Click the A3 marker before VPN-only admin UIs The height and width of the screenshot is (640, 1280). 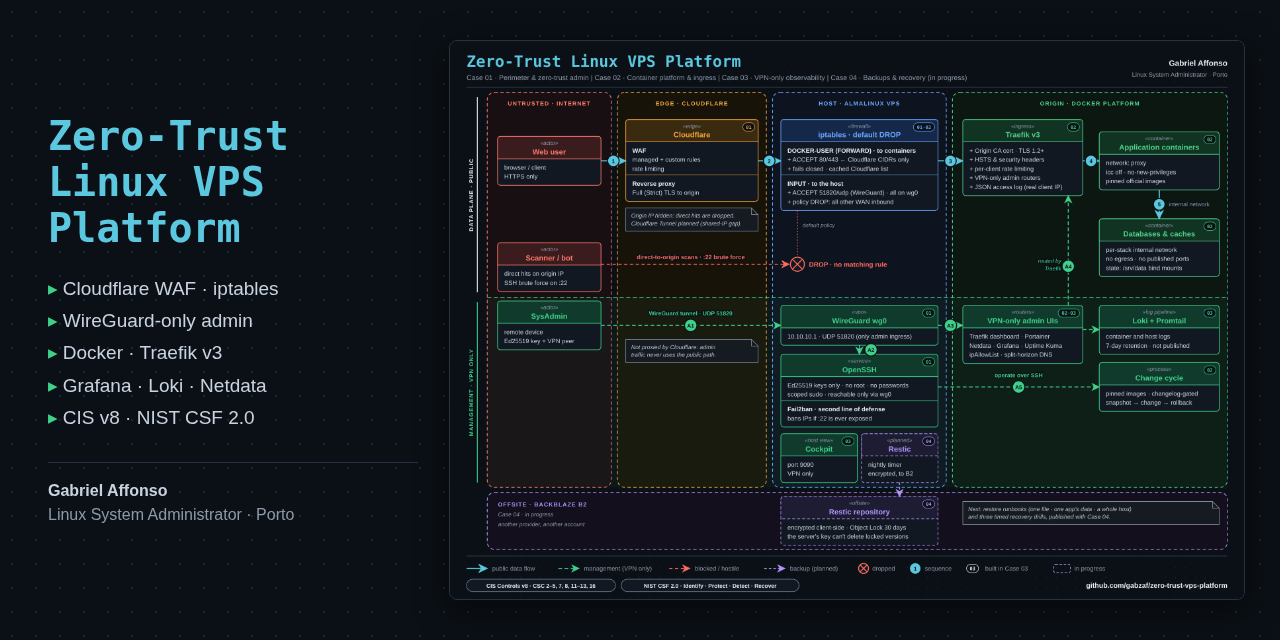(950, 325)
